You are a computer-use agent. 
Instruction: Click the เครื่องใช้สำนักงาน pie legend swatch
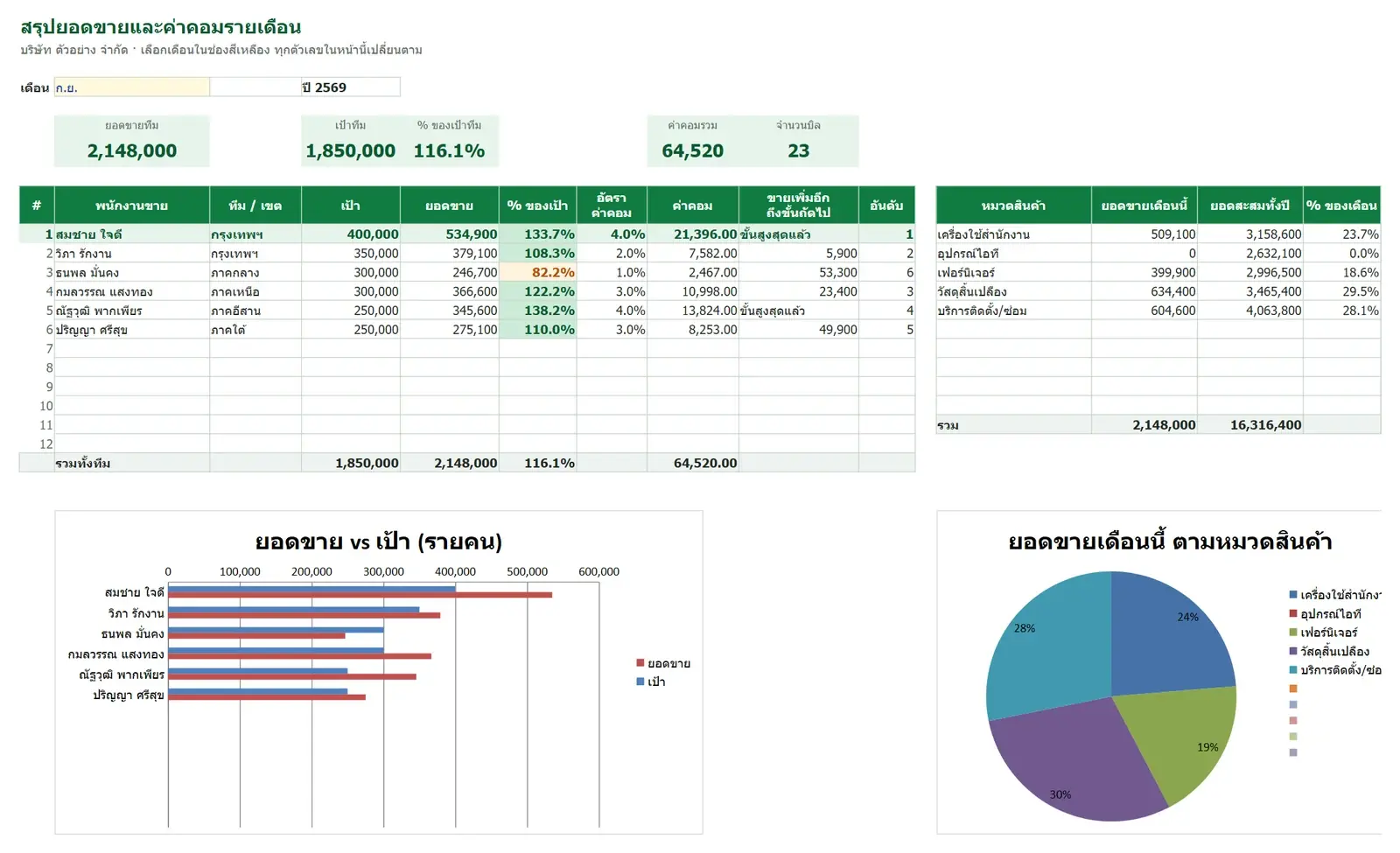[x=1293, y=595]
